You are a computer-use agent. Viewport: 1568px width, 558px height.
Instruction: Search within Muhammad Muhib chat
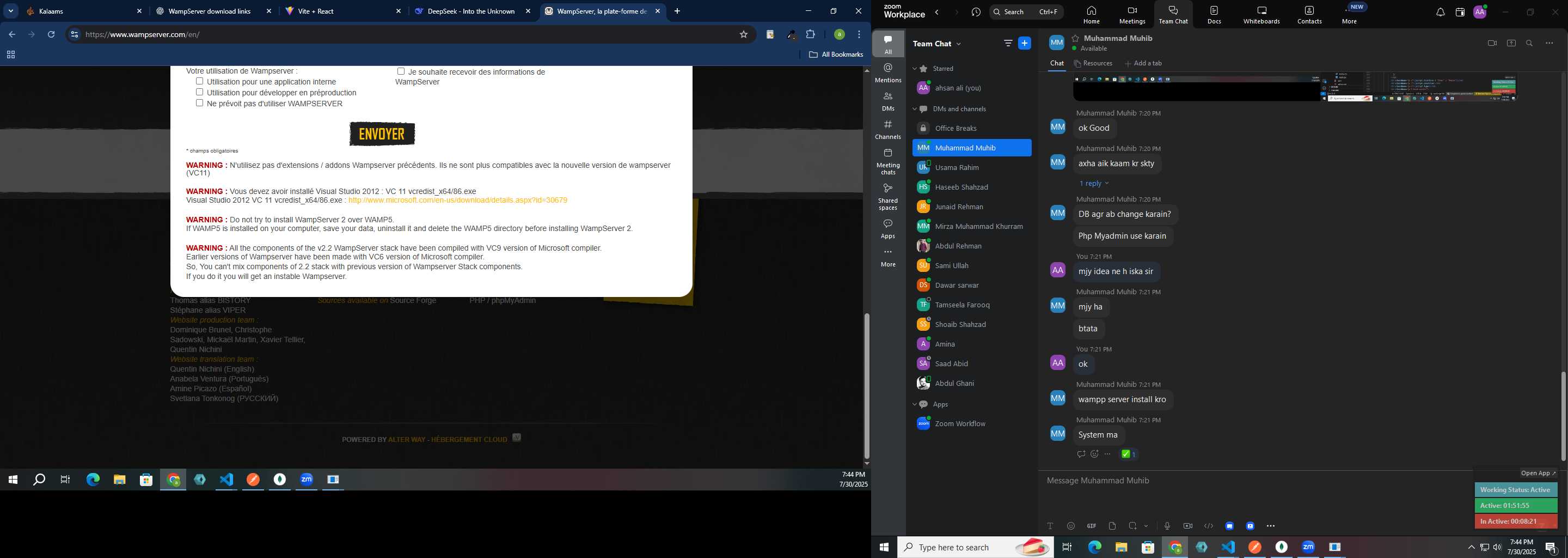[x=1530, y=43]
